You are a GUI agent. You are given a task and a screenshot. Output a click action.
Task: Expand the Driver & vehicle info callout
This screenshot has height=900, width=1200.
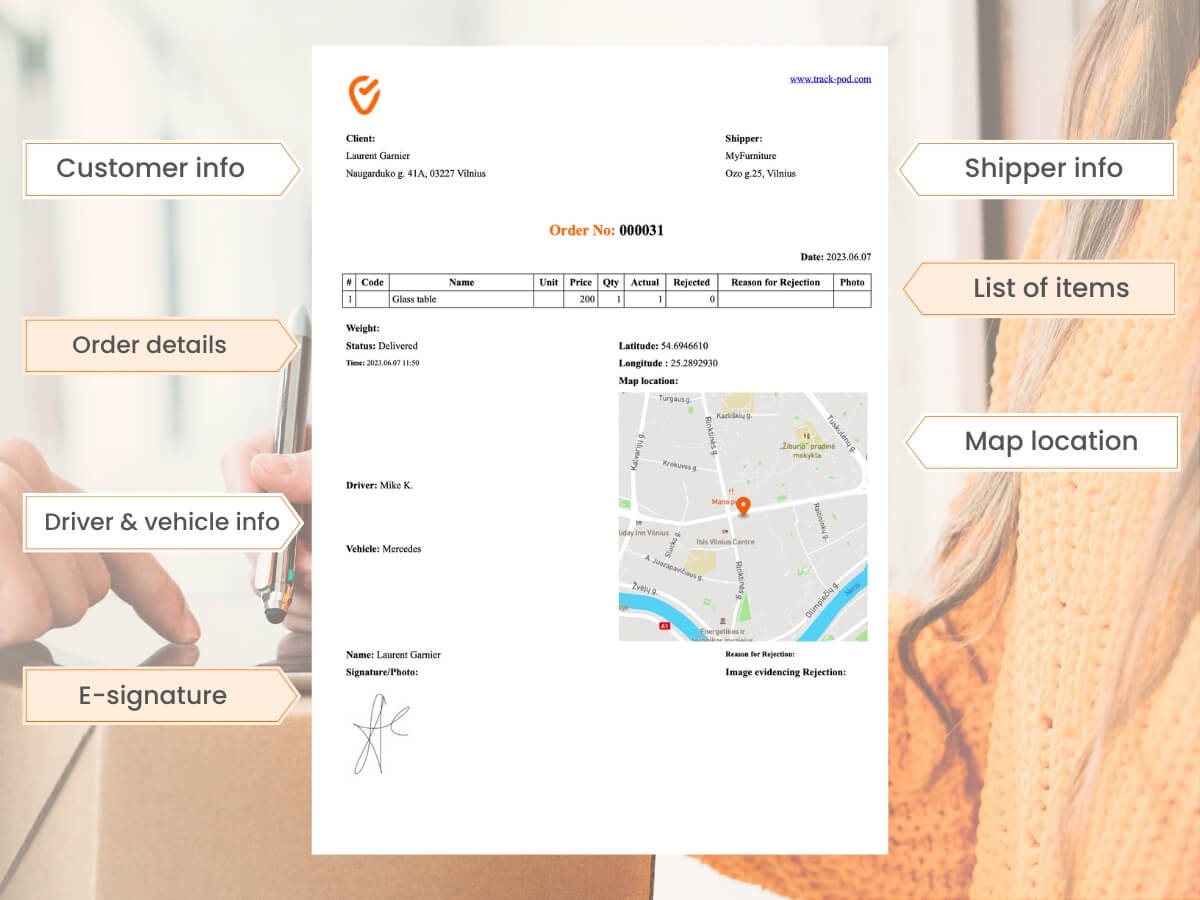coord(160,521)
